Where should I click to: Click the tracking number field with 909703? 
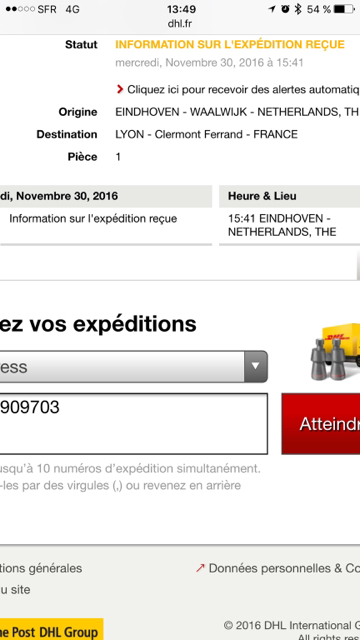(x=134, y=424)
